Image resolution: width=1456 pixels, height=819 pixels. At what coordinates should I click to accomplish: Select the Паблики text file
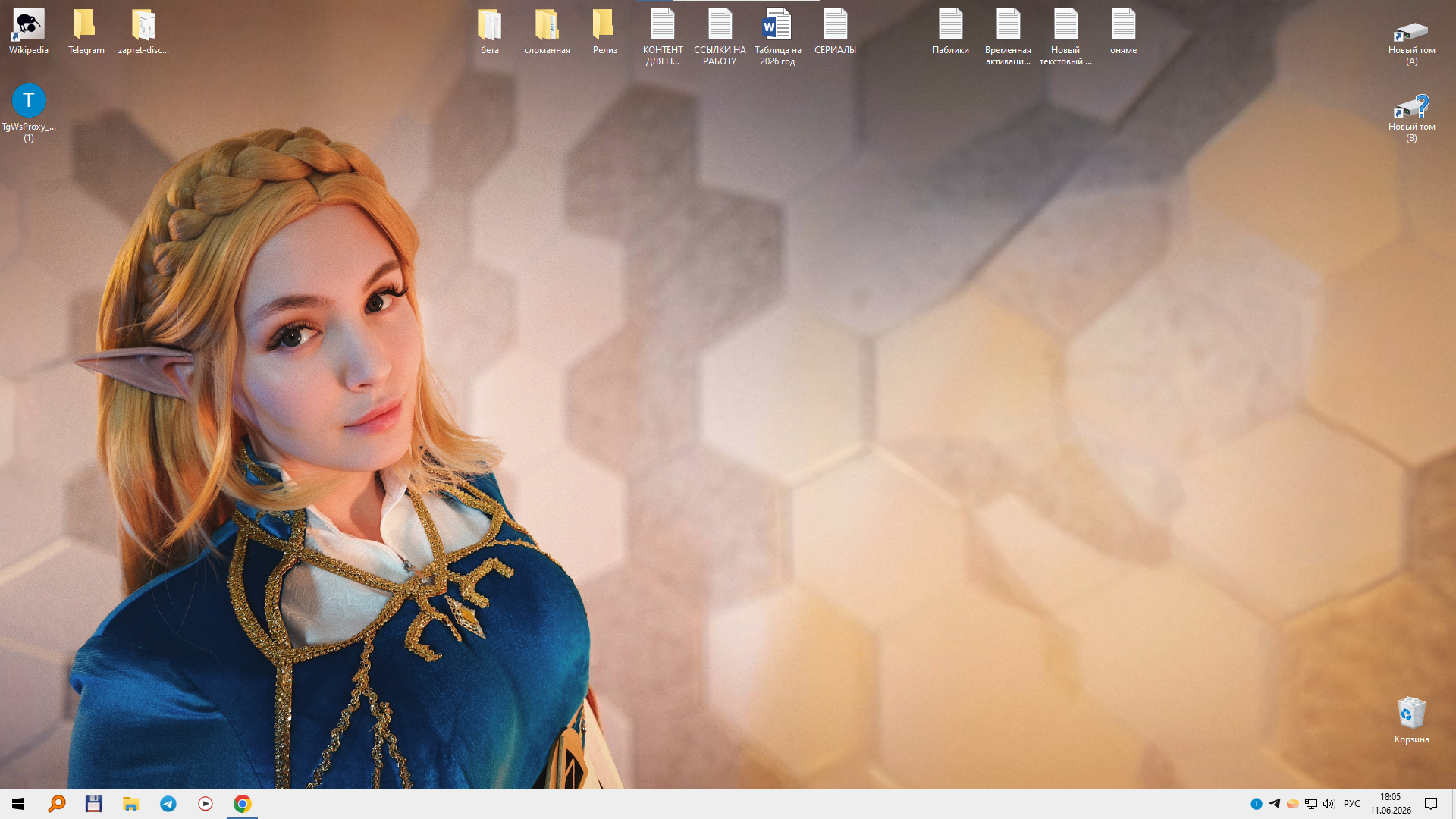pyautogui.click(x=950, y=32)
